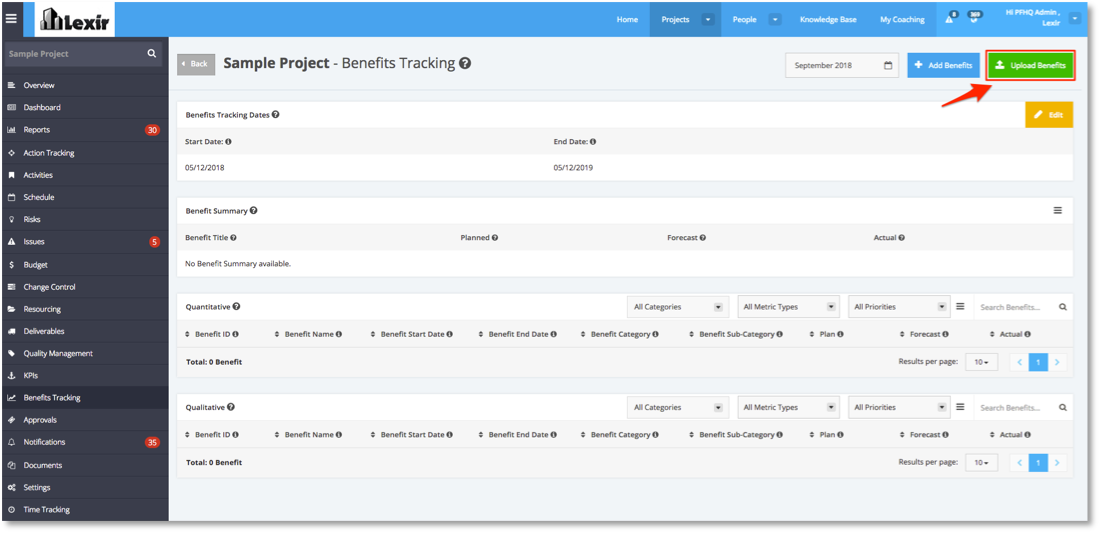The width and height of the screenshot is (1100, 533).
Task: Click the search icon in Sample Project box
Action: [152, 53]
